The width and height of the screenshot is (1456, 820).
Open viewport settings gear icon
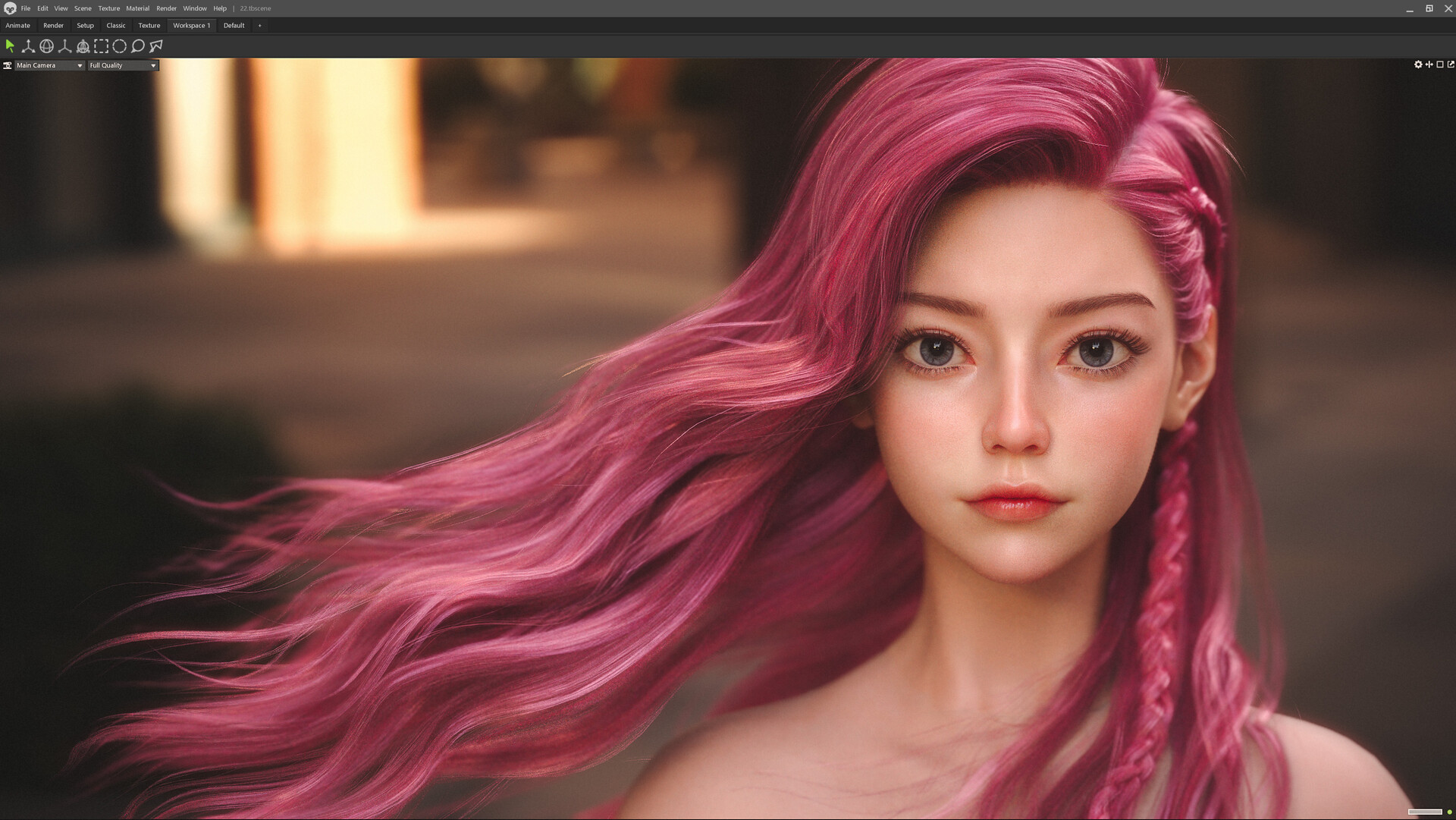pos(1418,64)
